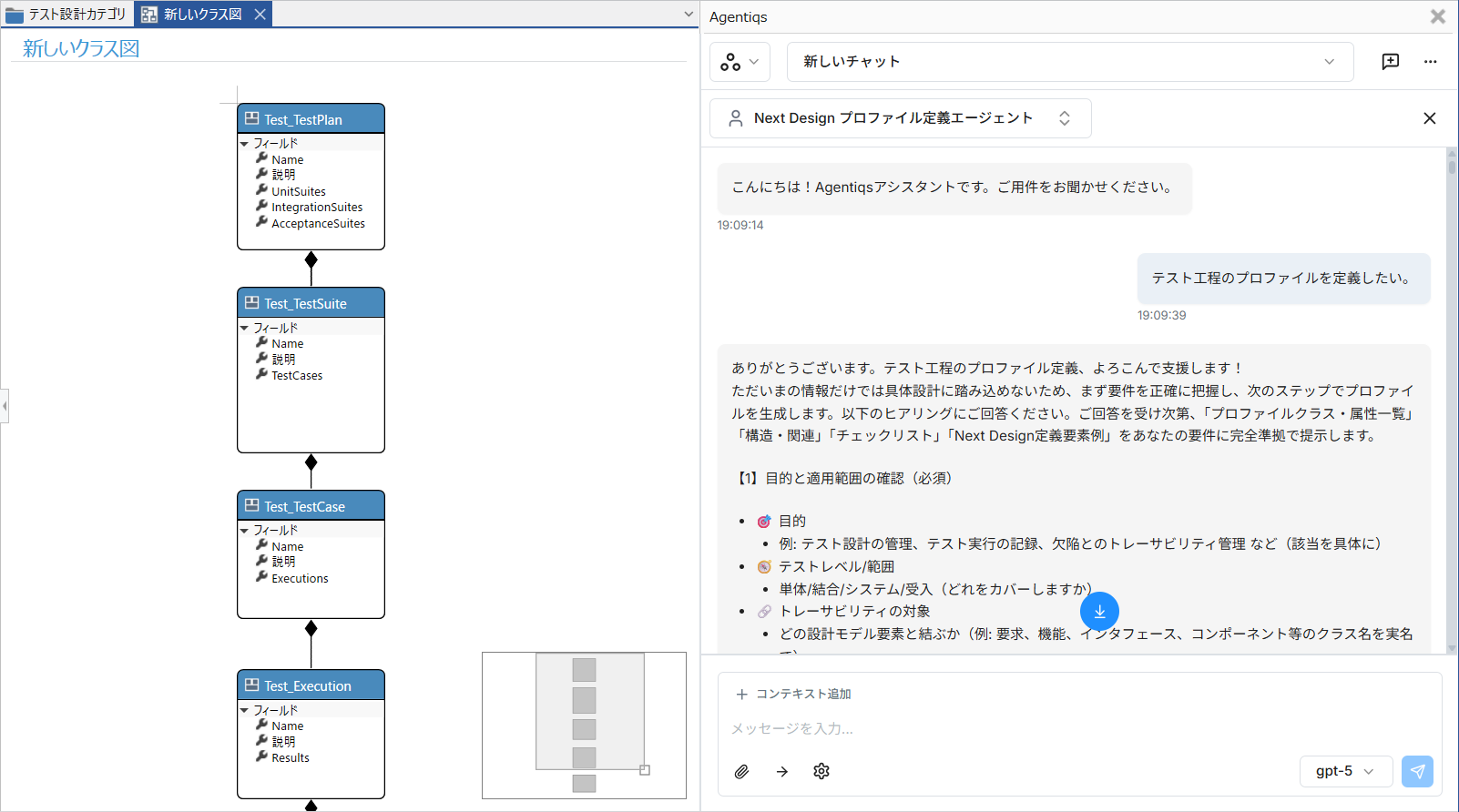
Task: Close the 新しいクラス図 tab
Action: tap(260, 15)
